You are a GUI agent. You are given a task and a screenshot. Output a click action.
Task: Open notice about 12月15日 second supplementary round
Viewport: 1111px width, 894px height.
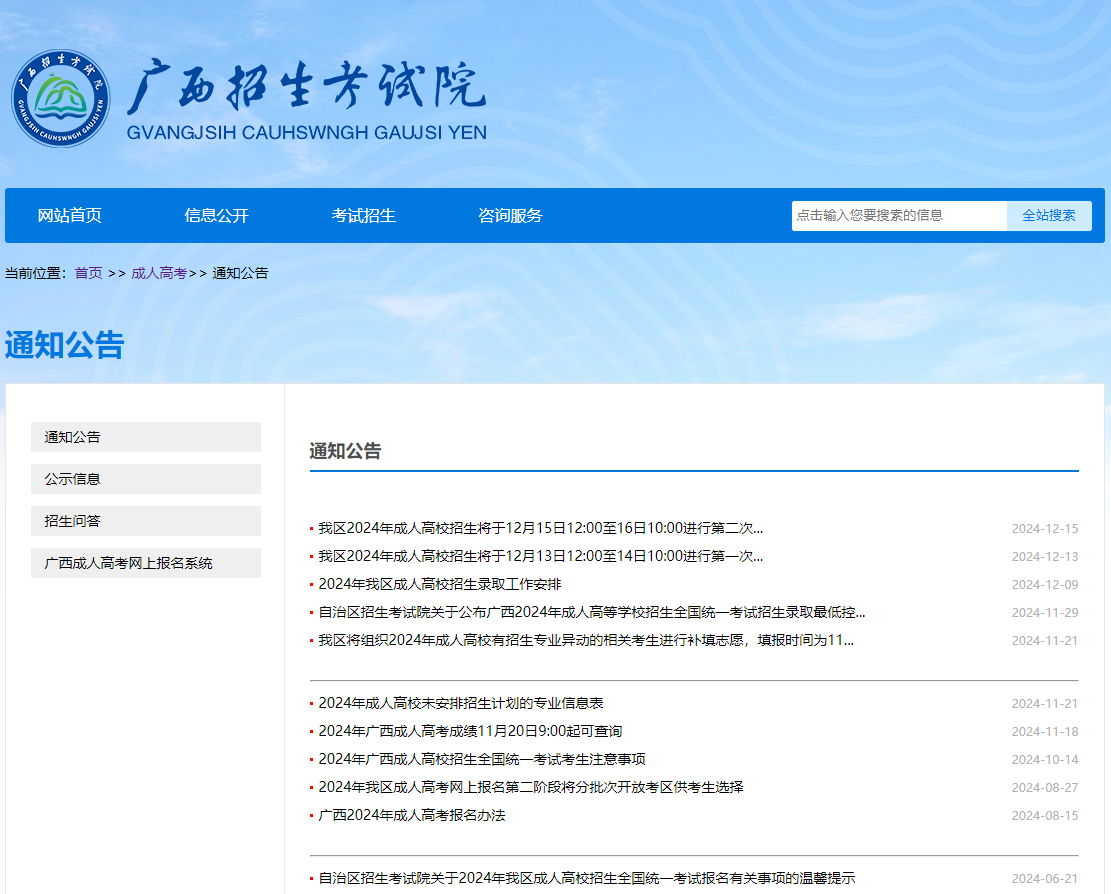tap(541, 528)
